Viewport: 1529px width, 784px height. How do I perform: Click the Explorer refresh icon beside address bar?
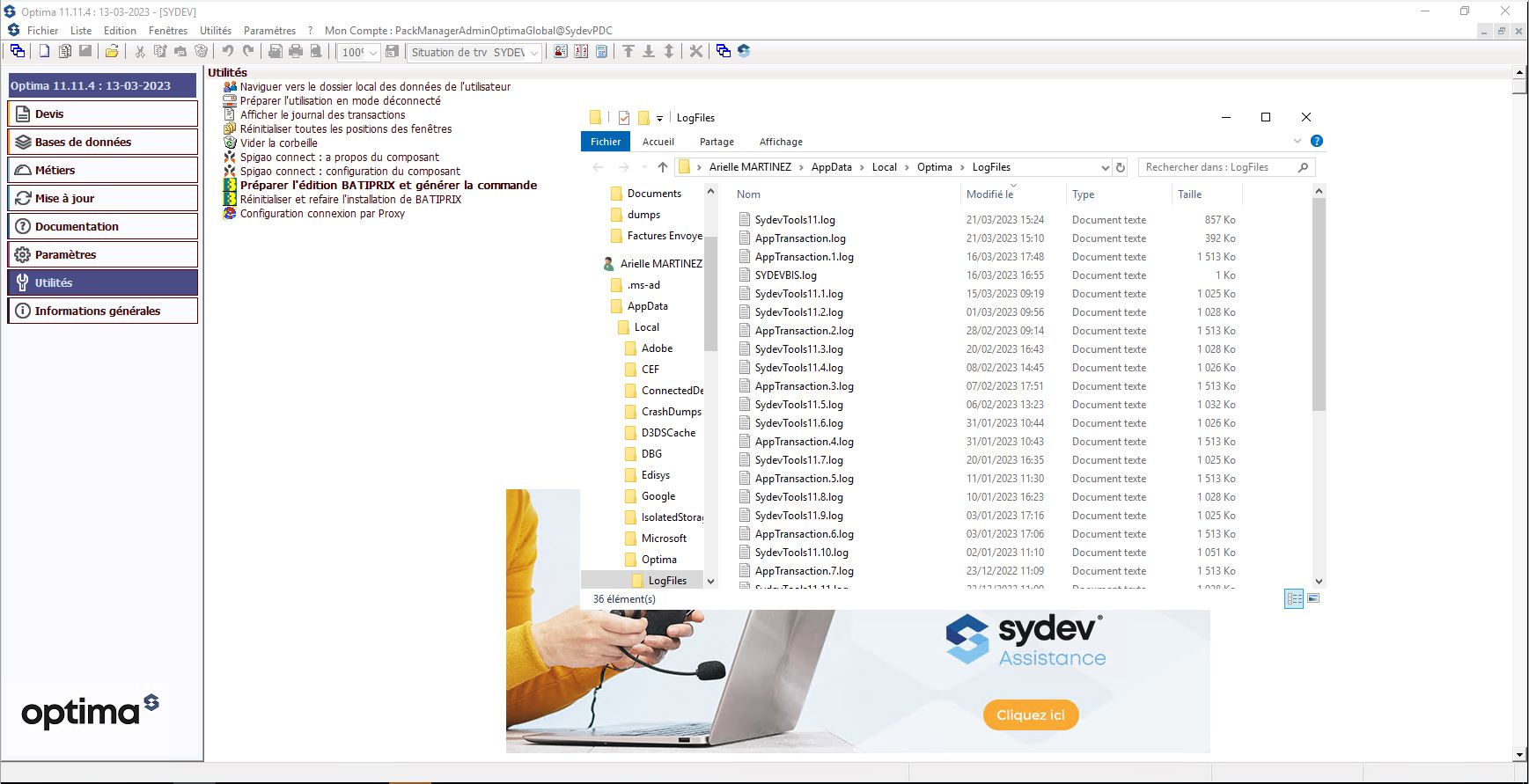1121,167
